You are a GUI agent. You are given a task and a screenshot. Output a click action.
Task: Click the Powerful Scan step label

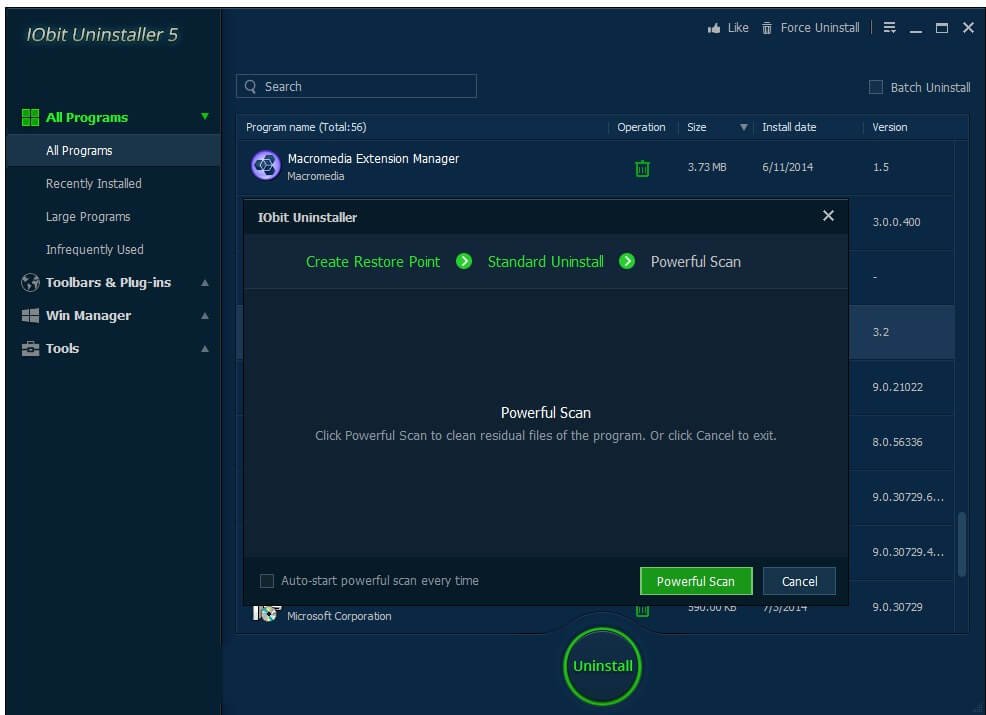pos(695,262)
